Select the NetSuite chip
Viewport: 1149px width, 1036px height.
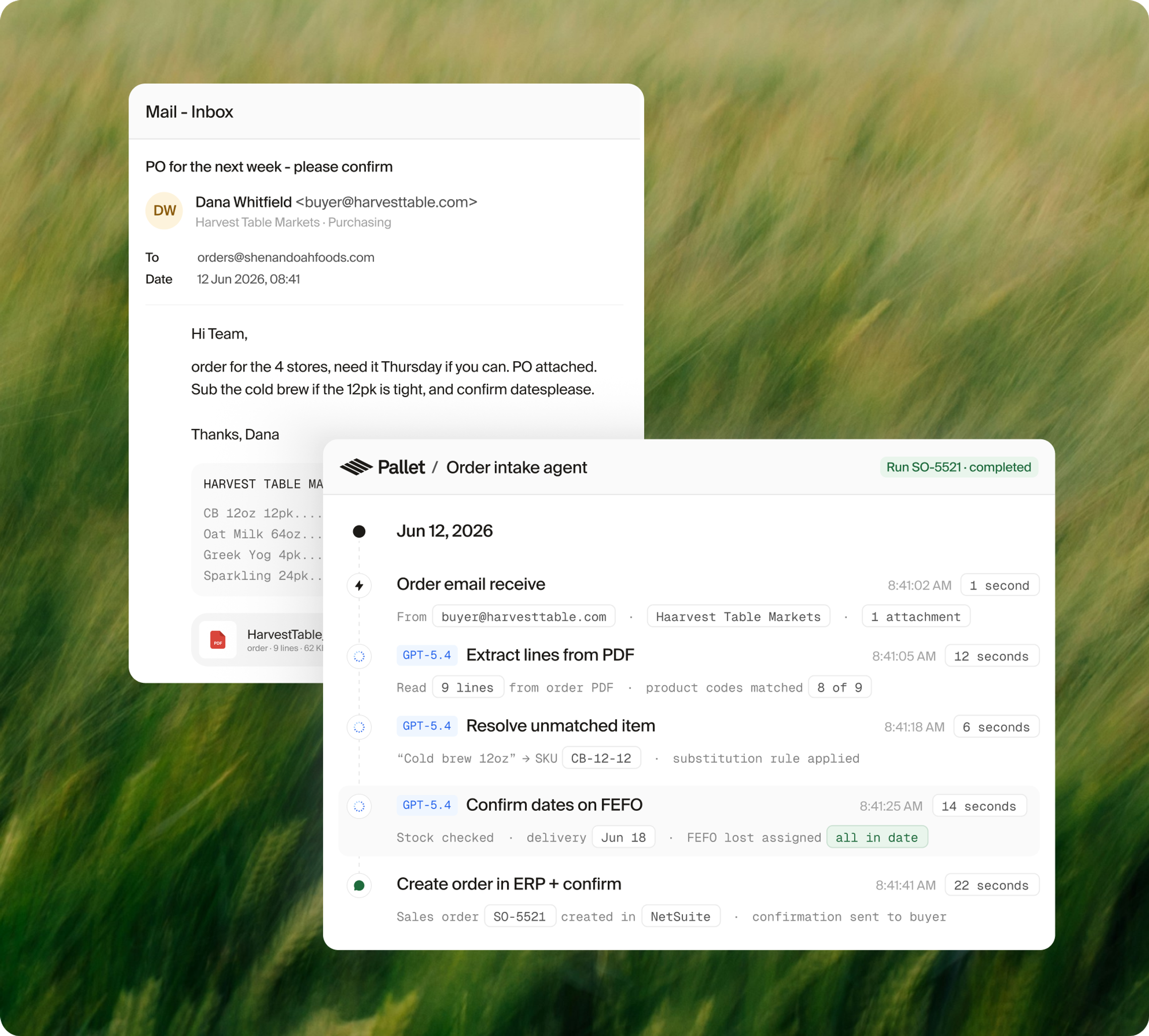(x=681, y=916)
